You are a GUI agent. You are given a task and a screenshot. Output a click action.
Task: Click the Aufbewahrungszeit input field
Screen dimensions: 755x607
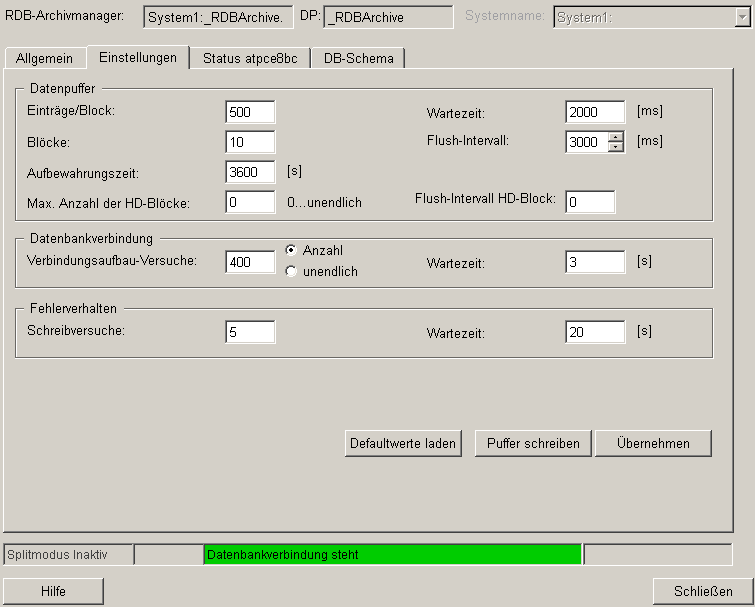point(250,172)
